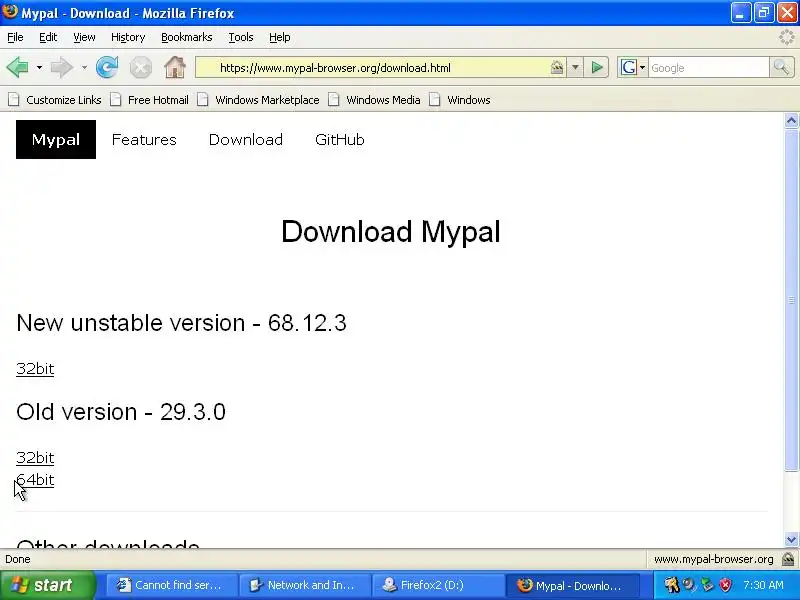Click the scrollbar up arrow
The width and height of the screenshot is (800, 600).
791,121
